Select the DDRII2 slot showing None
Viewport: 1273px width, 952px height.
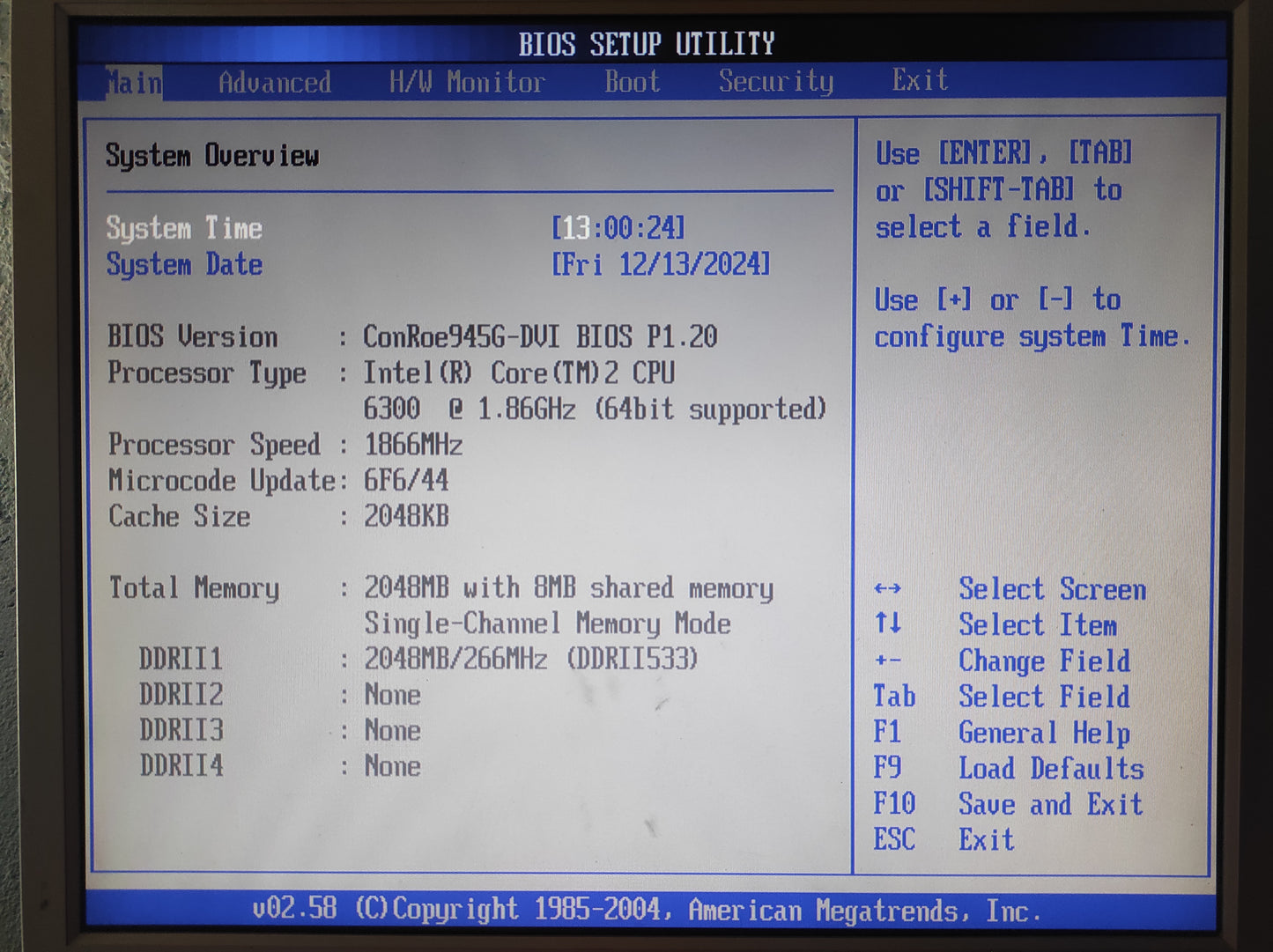179,694
